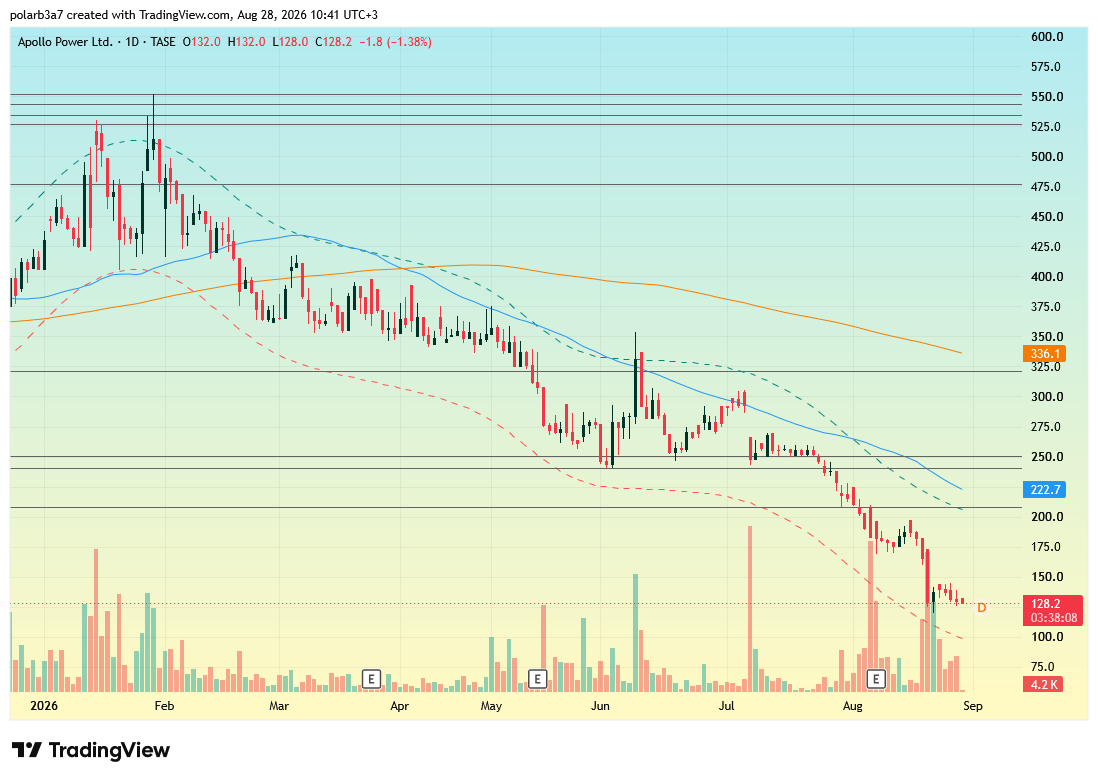
Task: Click the Sep label on time axis
Action: click(973, 706)
